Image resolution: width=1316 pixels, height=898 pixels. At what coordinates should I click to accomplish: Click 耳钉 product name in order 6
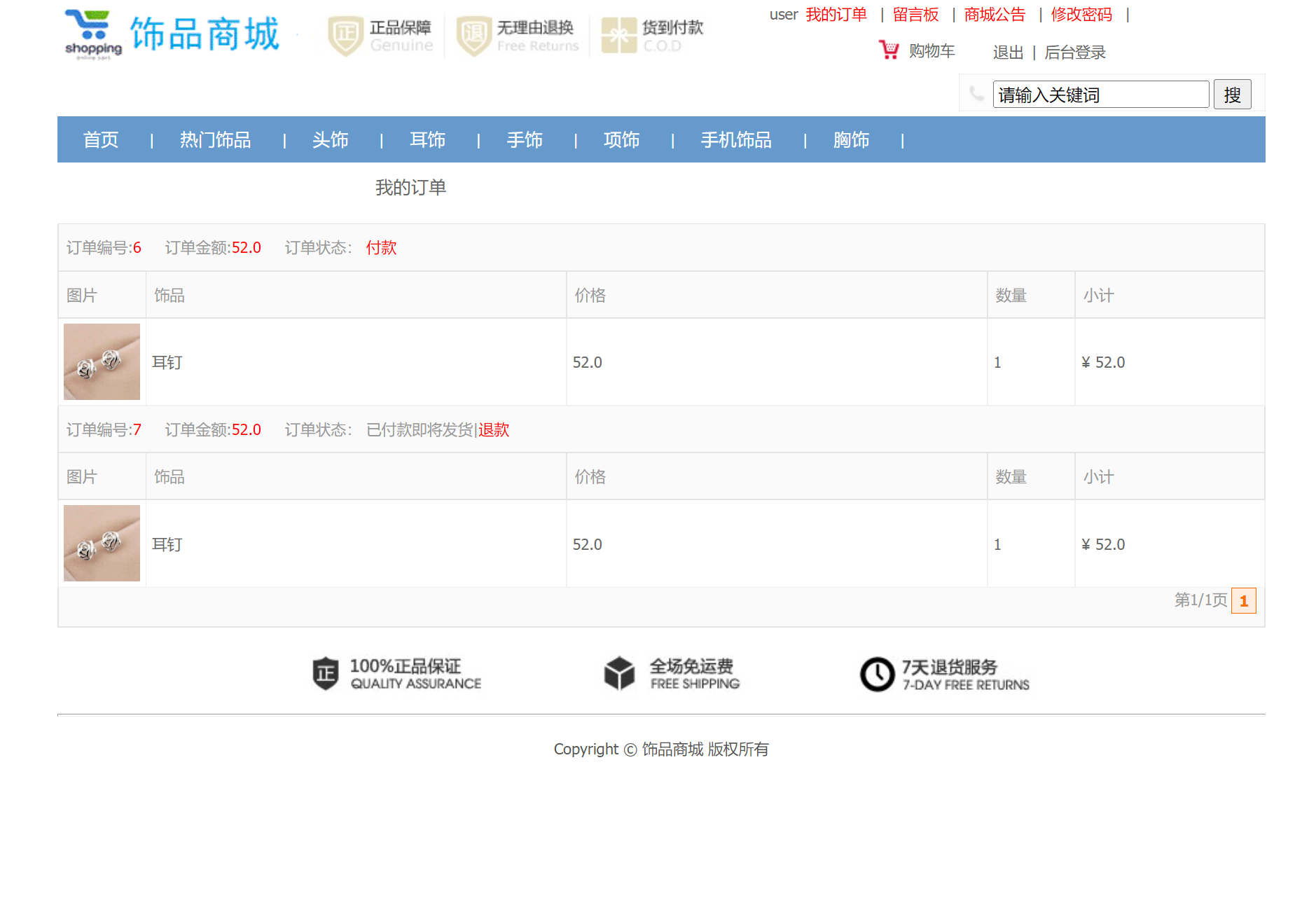click(167, 363)
